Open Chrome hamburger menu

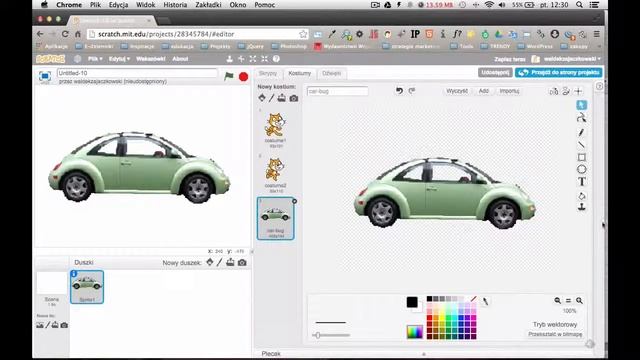596,34
